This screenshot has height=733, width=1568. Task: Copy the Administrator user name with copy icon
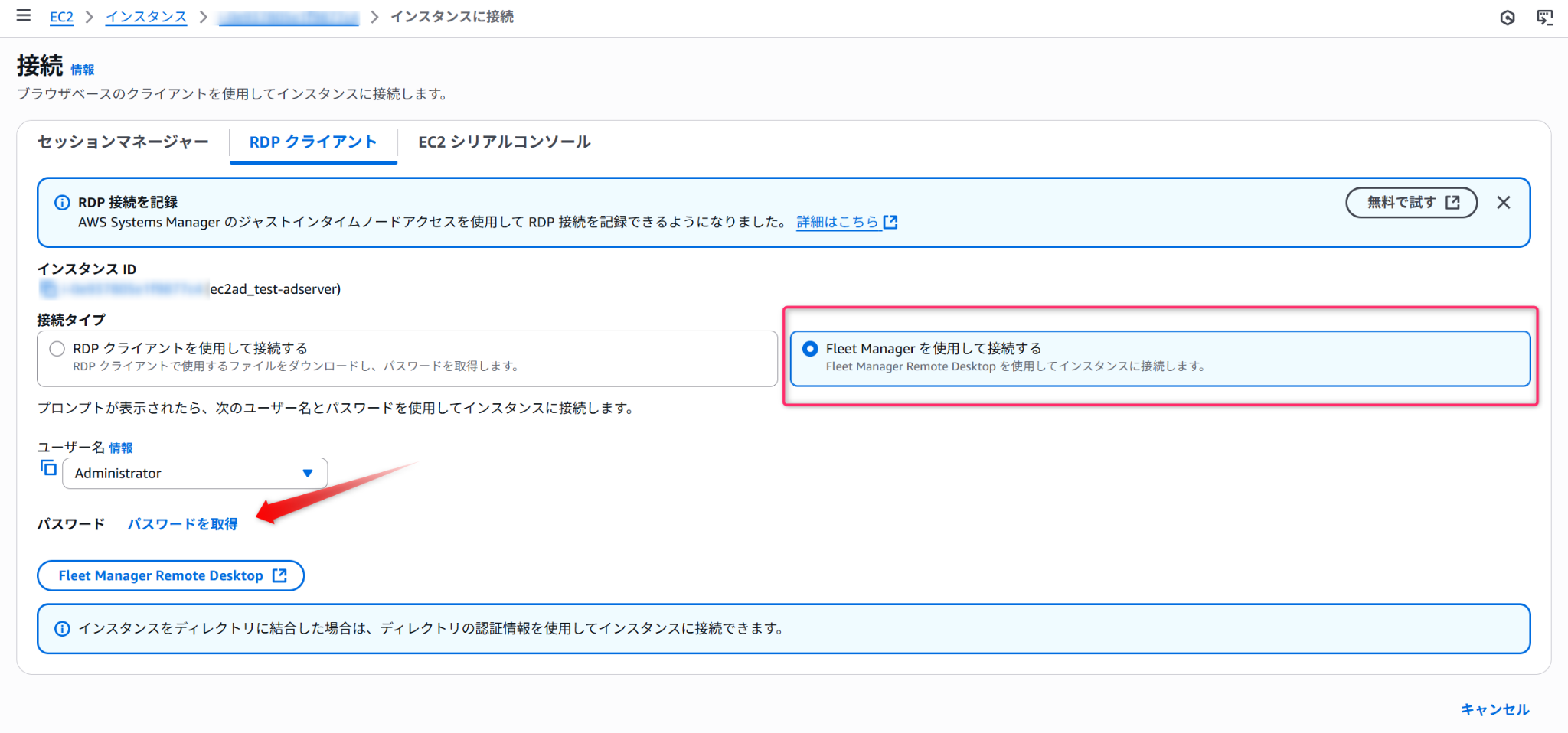click(x=48, y=468)
